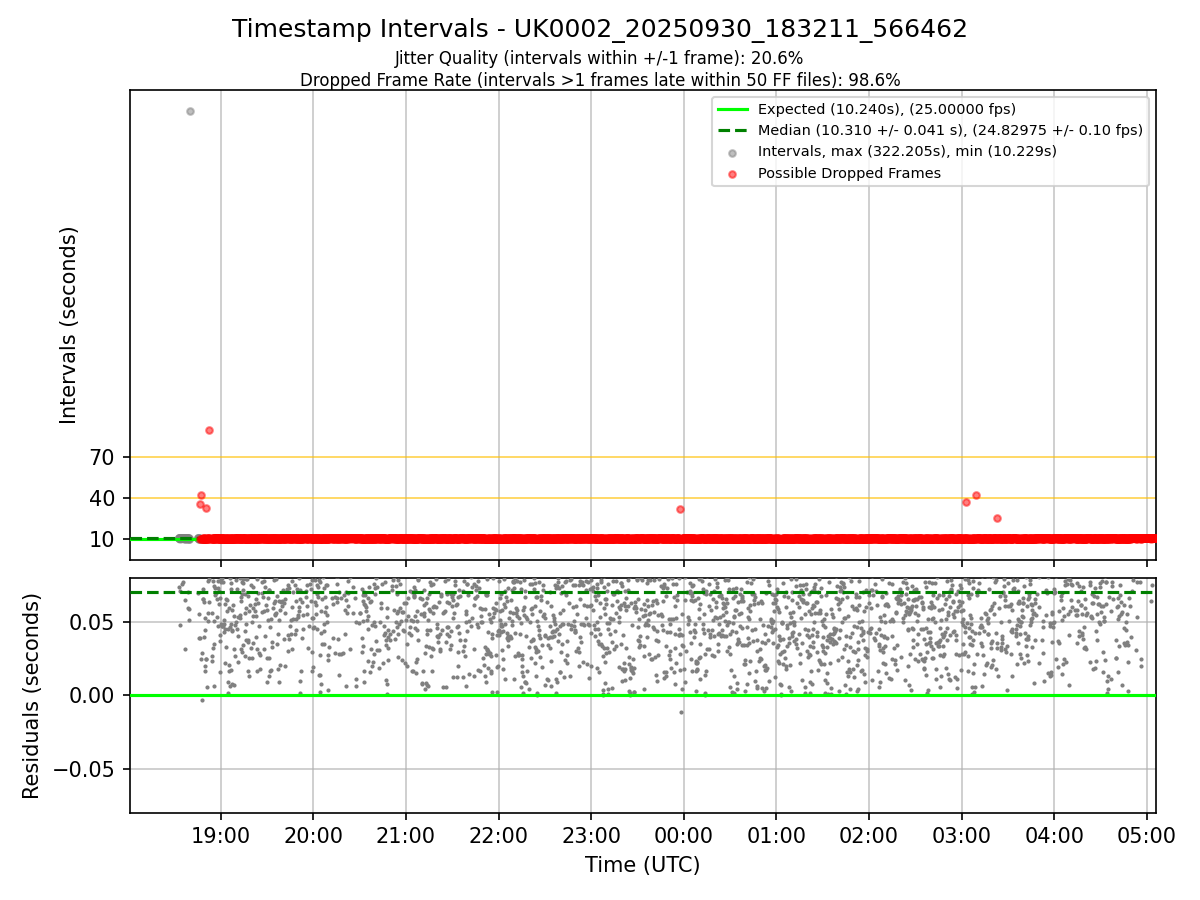
Task: Click the 'Intervals (seconds)' y-axis label
Action: click(x=68, y=325)
